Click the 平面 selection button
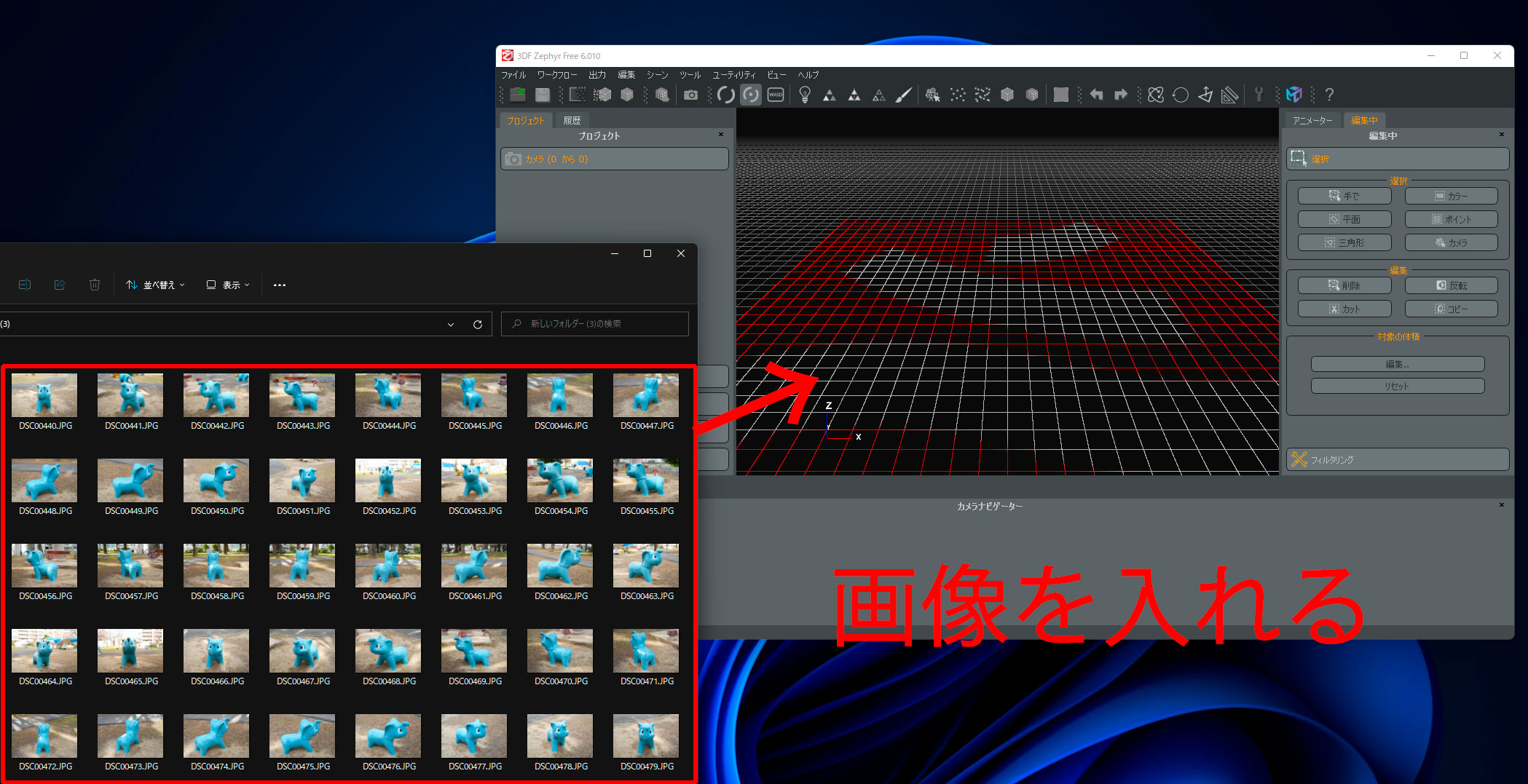This screenshot has height=784, width=1528. point(1344,219)
